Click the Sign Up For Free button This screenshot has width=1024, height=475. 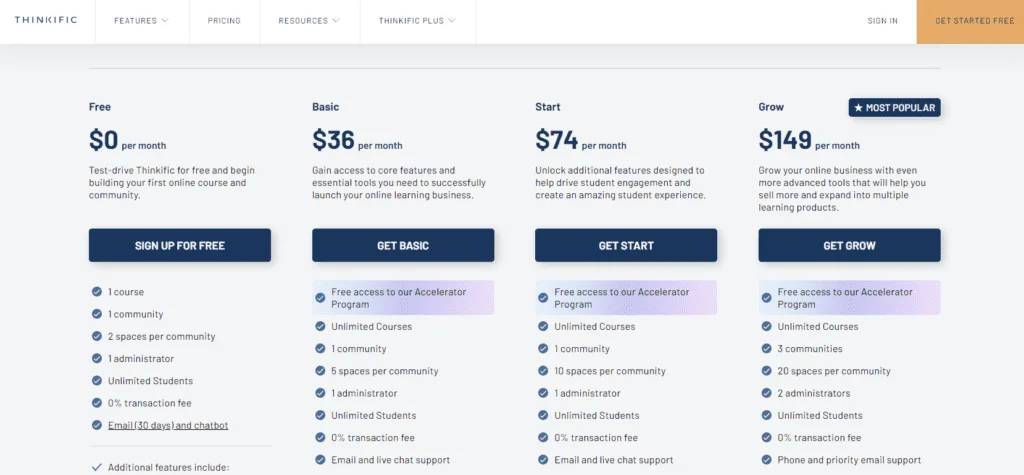(180, 246)
